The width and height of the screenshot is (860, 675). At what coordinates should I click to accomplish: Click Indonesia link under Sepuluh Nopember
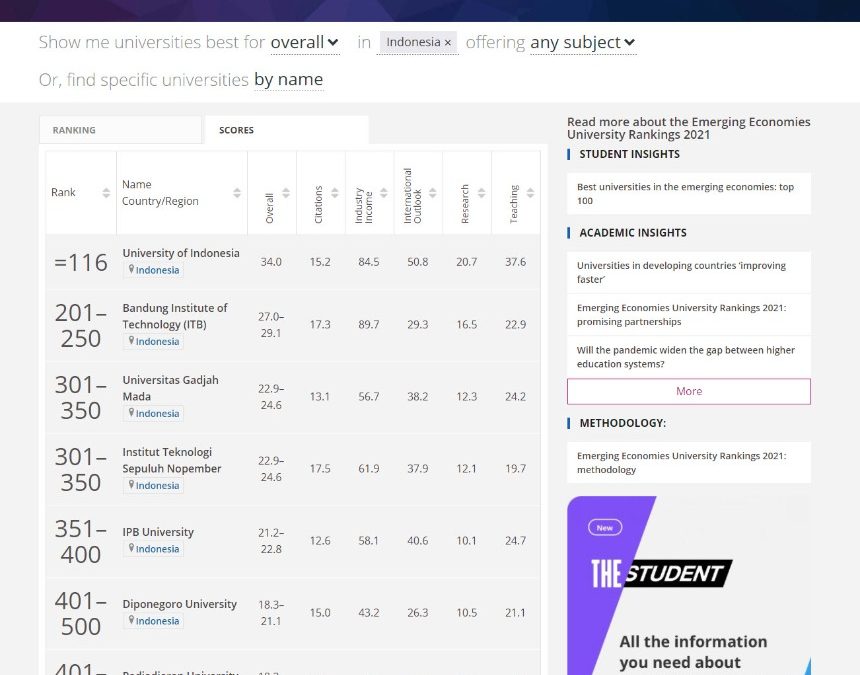(157, 485)
